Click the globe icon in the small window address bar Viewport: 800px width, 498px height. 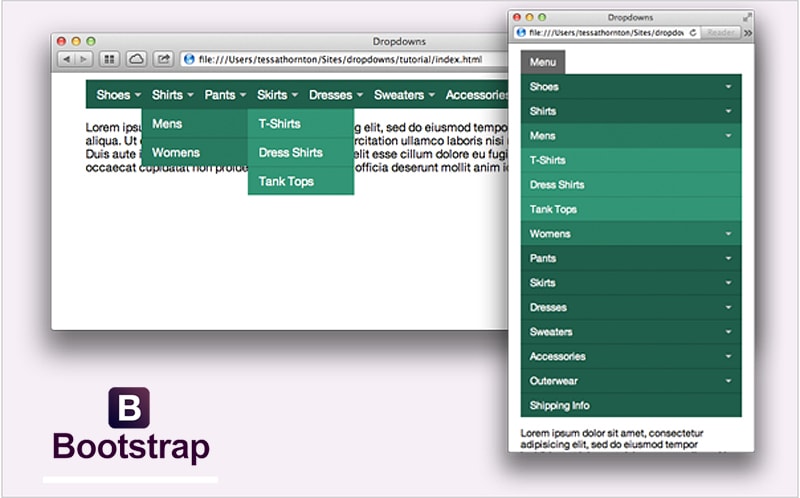[x=521, y=33]
